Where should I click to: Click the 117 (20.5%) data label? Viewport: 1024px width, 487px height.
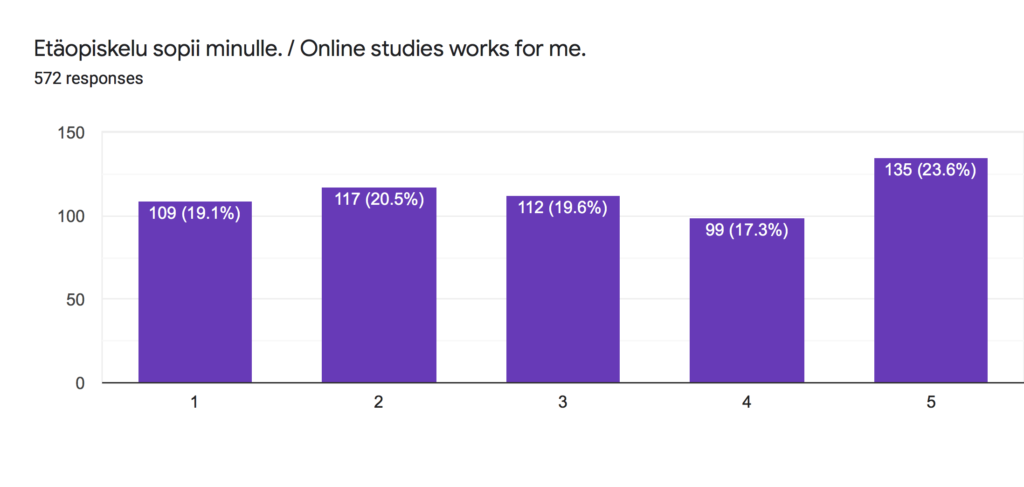(379, 200)
